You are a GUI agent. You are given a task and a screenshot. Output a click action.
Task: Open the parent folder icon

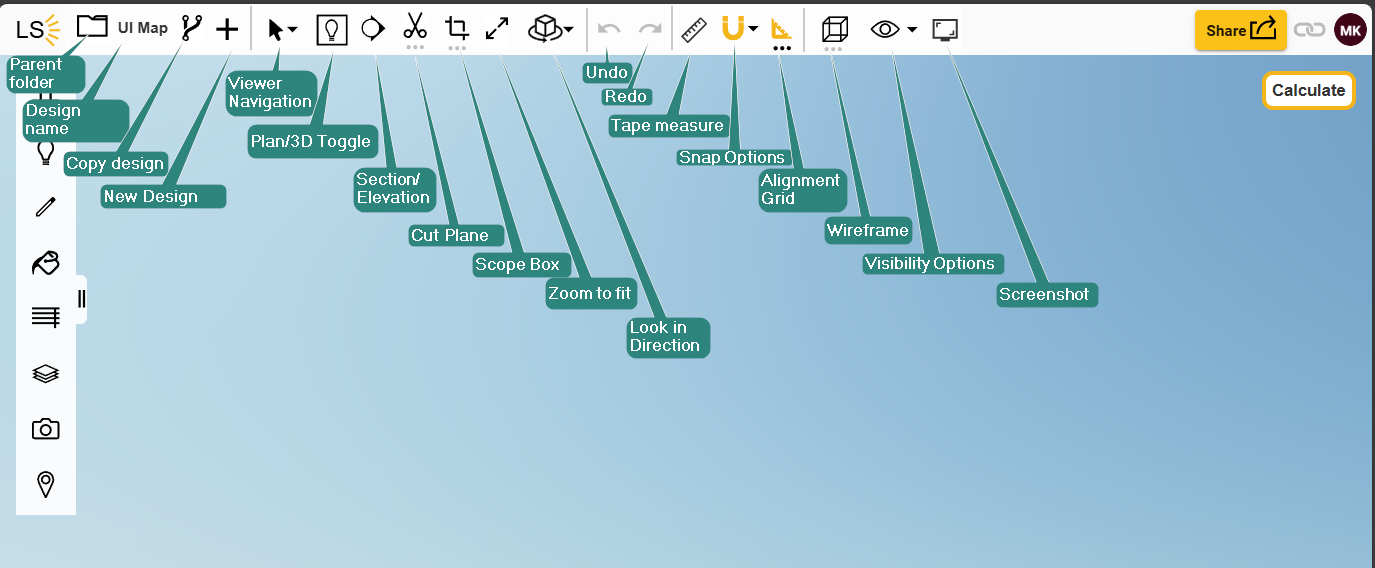click(92, 26)
